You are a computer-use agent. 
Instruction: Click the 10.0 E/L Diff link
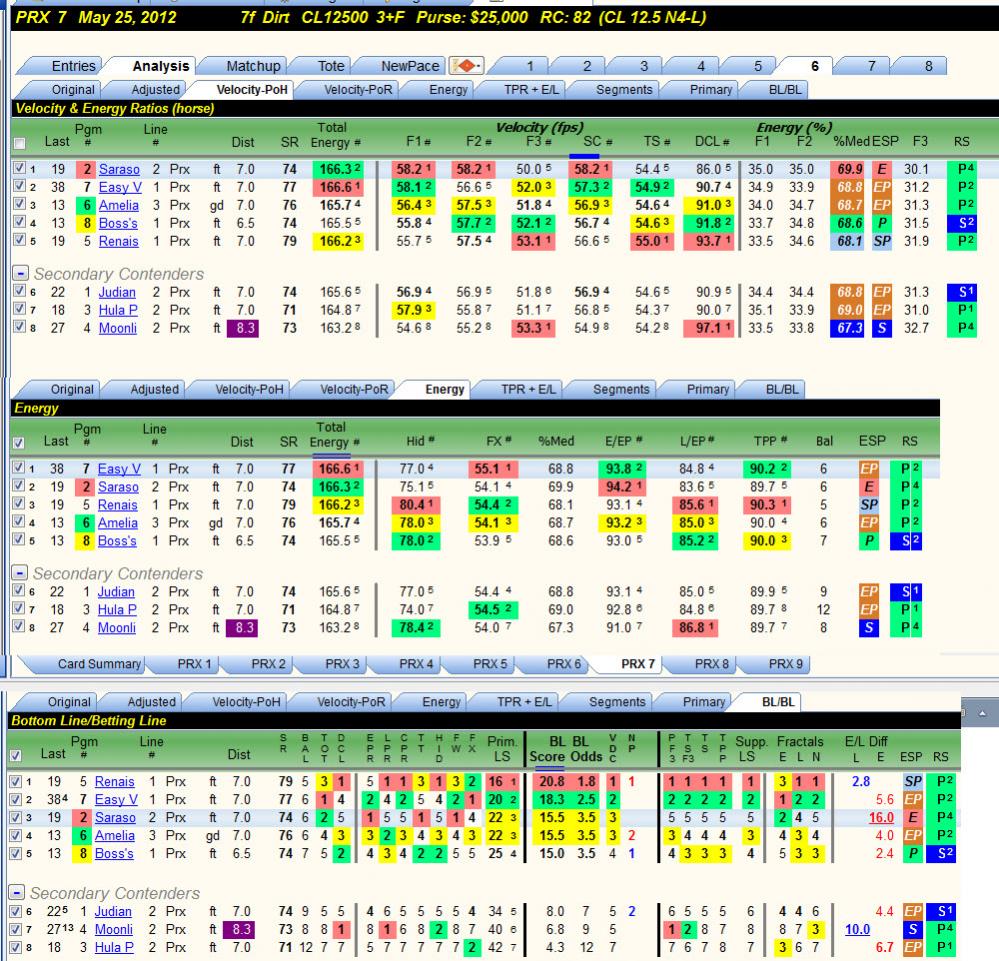click(x=858, y=929)
